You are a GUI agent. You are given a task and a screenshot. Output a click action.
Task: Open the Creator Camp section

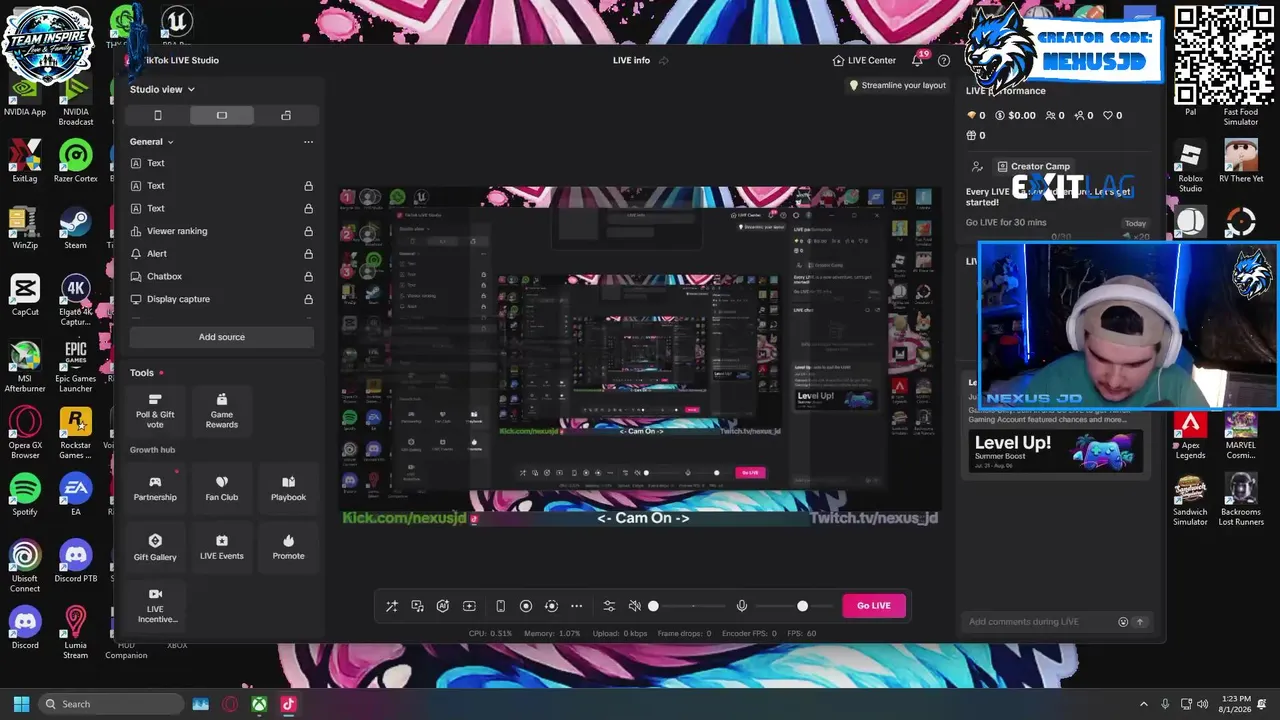tap(1034, 166)
